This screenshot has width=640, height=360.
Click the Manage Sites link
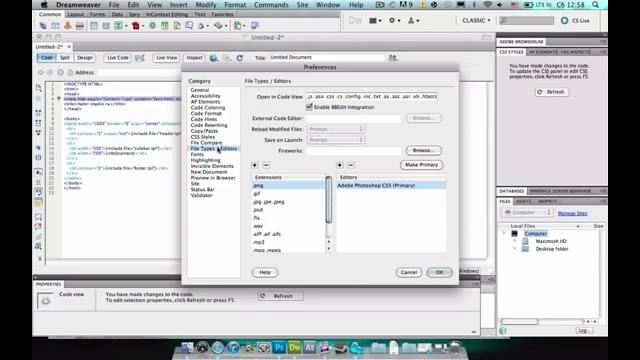572,213
